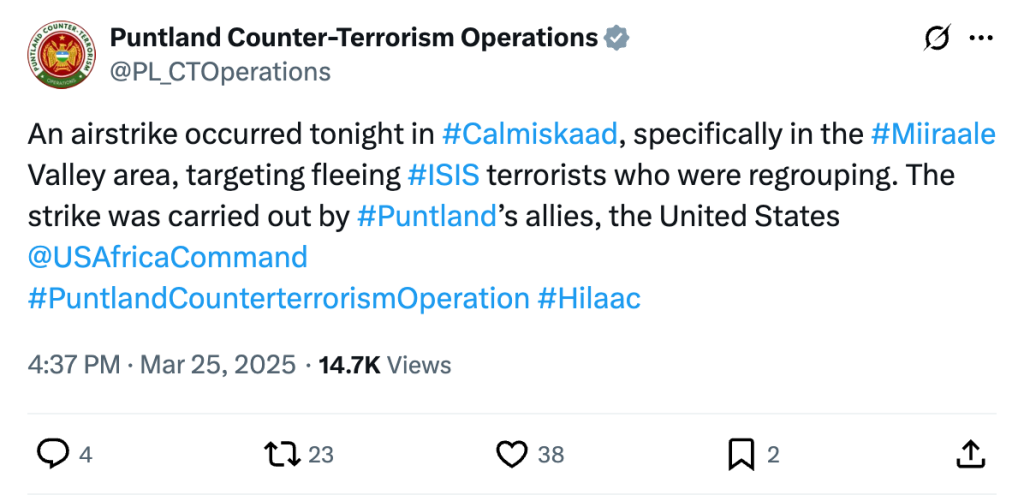The height and width of the screenshot is (495, 1024).
Task: Click the Grok slash-circle icon
Action: click(x=938, y=38)
